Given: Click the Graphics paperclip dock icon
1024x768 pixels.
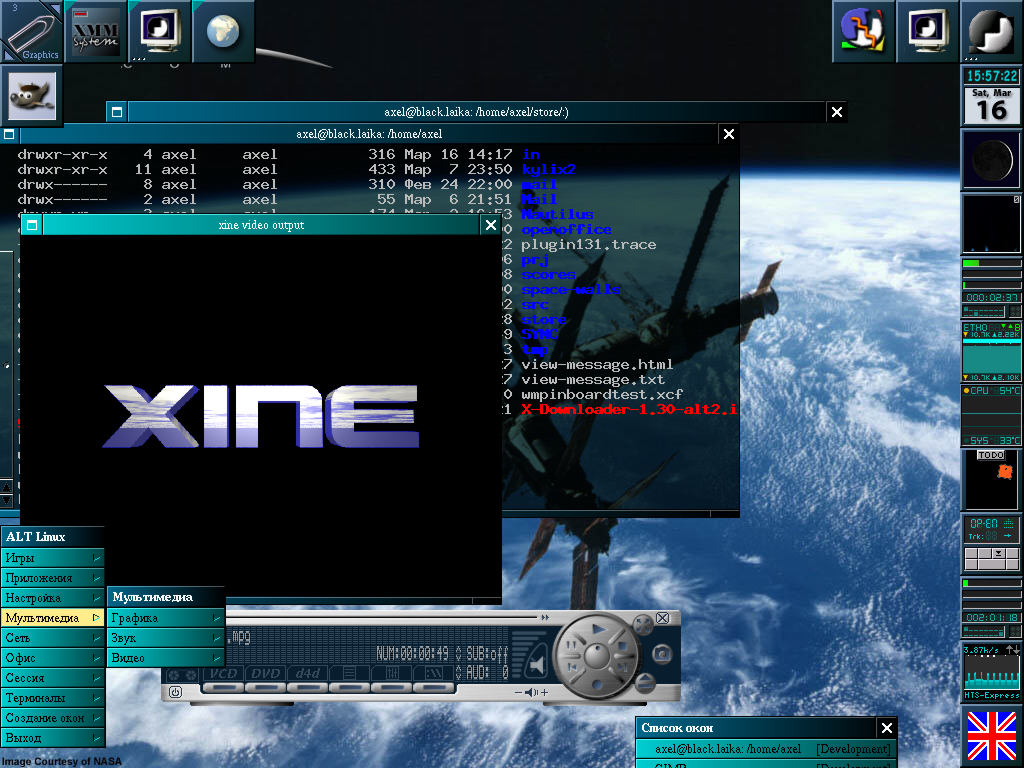Looking at the screenshot, I should point(31,31).
